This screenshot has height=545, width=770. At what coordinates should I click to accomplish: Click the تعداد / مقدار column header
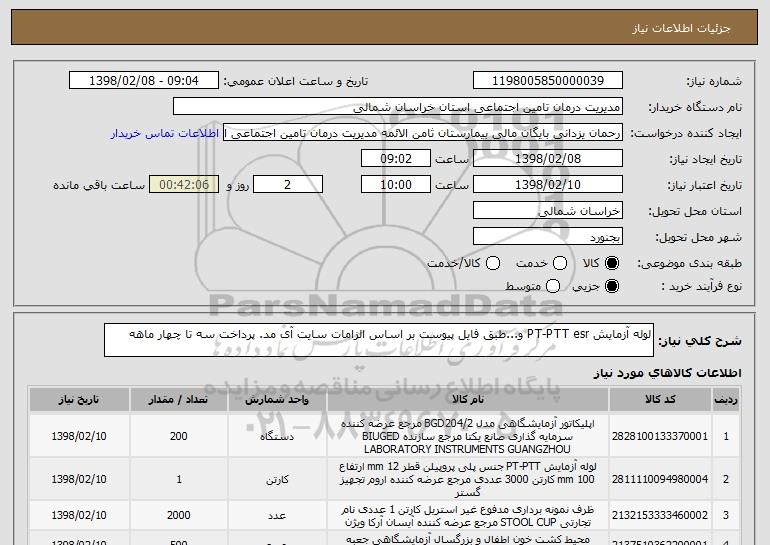pyautogui.click(x=178, y=400)
